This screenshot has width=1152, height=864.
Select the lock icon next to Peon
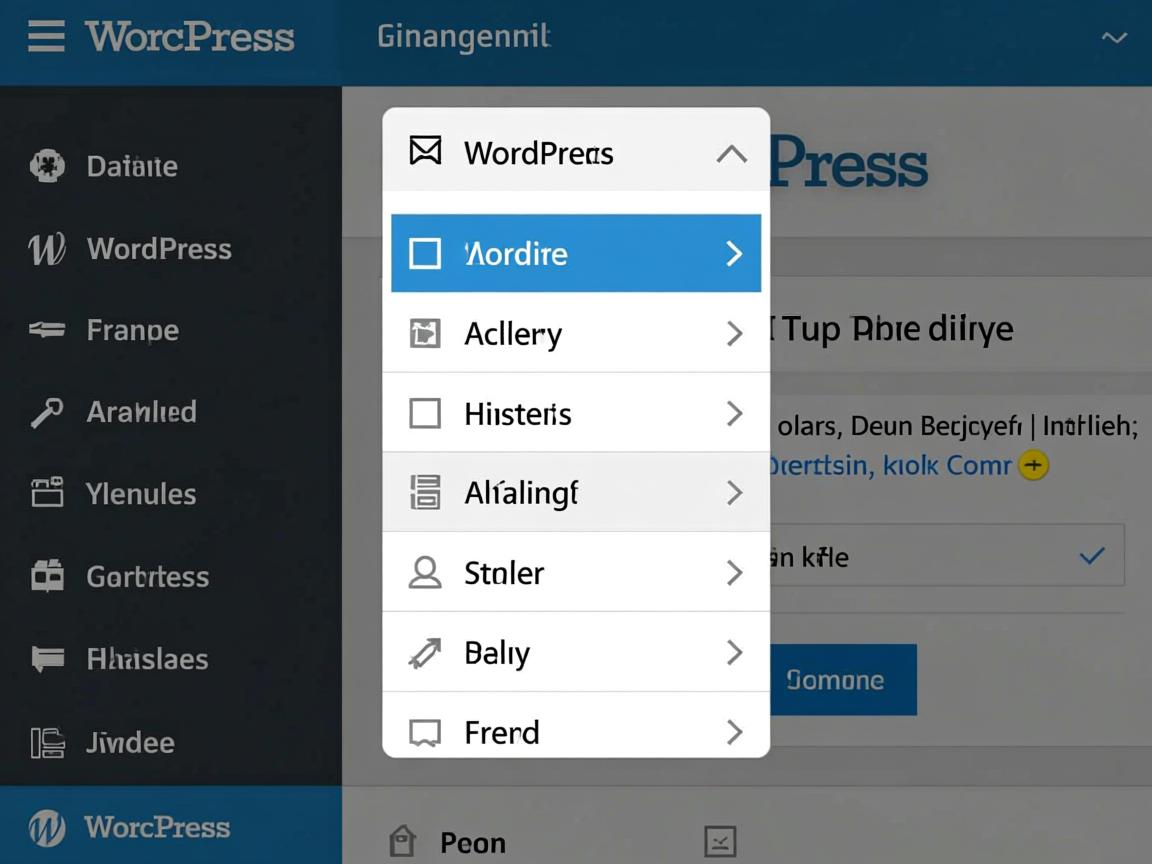click(x=403, y=843)
